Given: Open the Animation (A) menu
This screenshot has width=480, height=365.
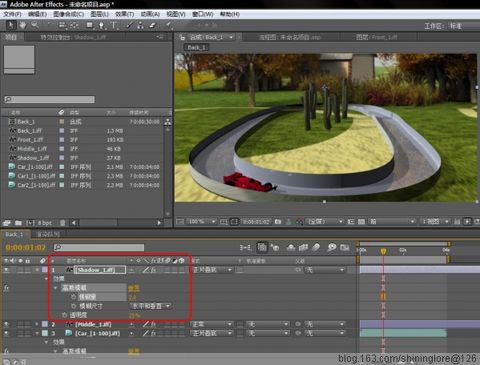Looking at the screenshot, I should pos(150,14).
